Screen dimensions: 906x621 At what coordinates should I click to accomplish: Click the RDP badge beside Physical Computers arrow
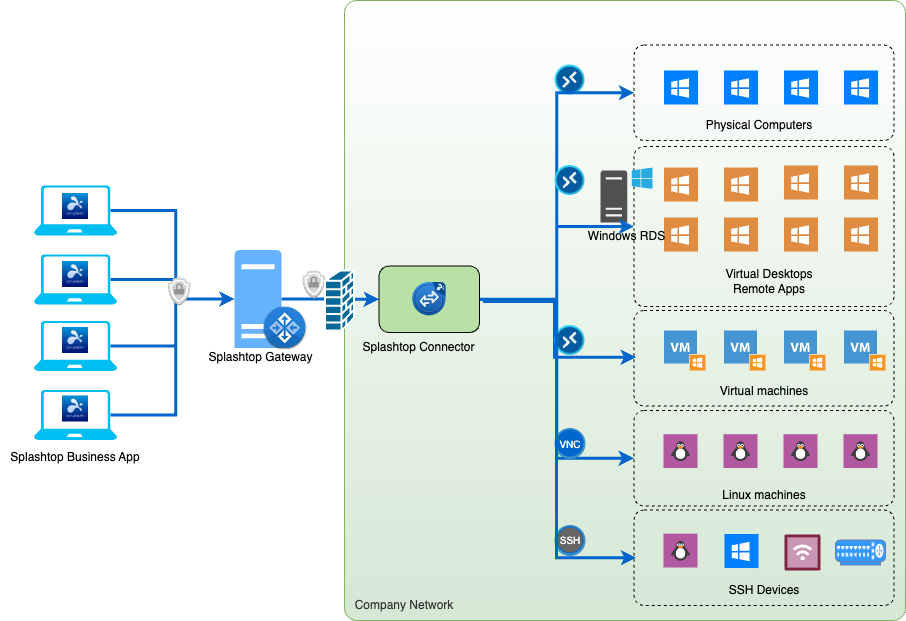[x=570, y=79]
